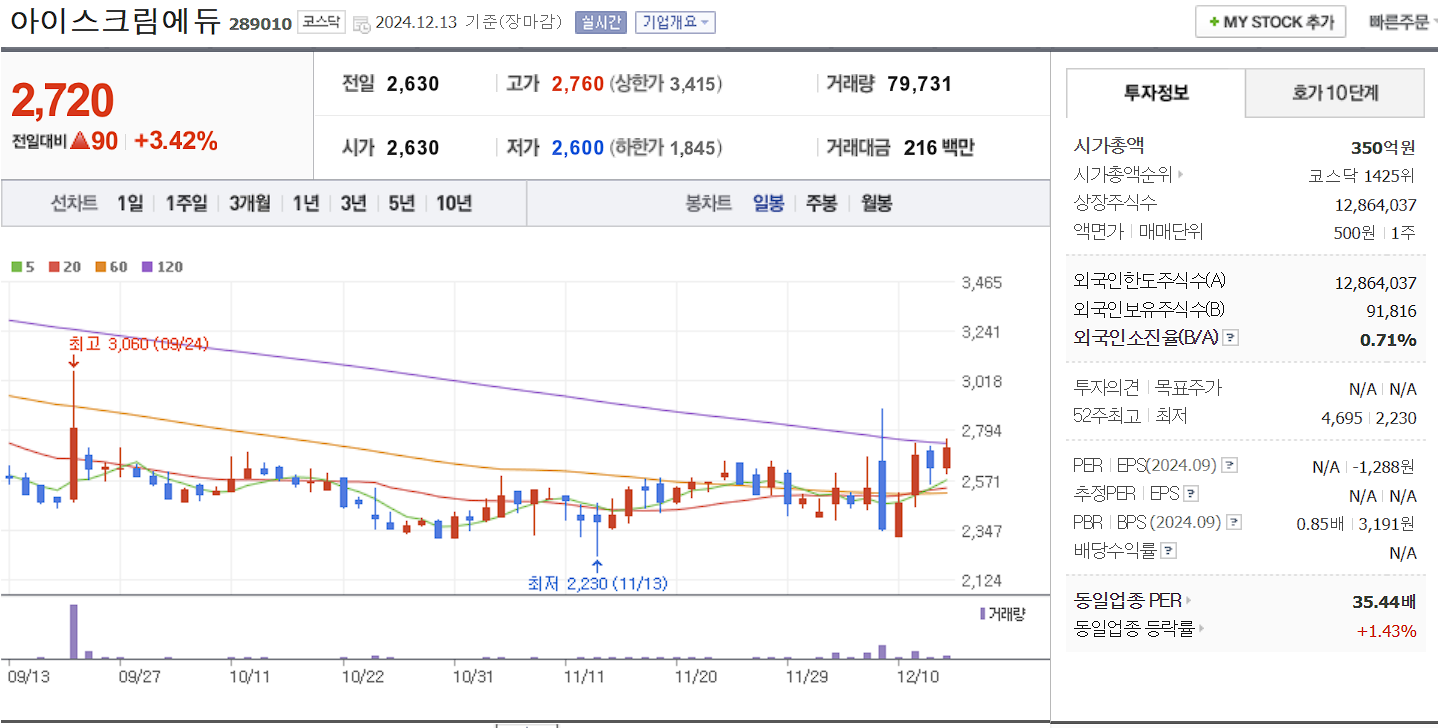
Task: Switch to the 호가 10단계 tab
Action: coord(1335,93)
